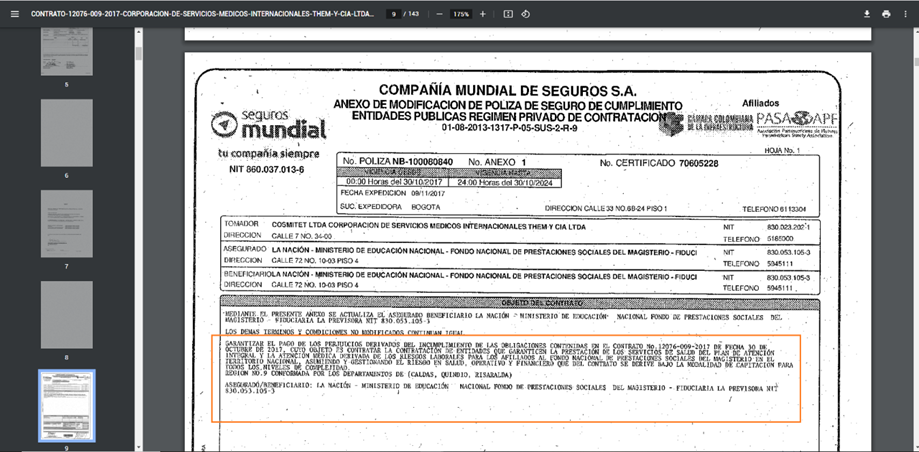The image size is (919, 452).
Task: Click the 00:00 Horas del 30/10/2017 cell
Action: click(x=393, y=182)
